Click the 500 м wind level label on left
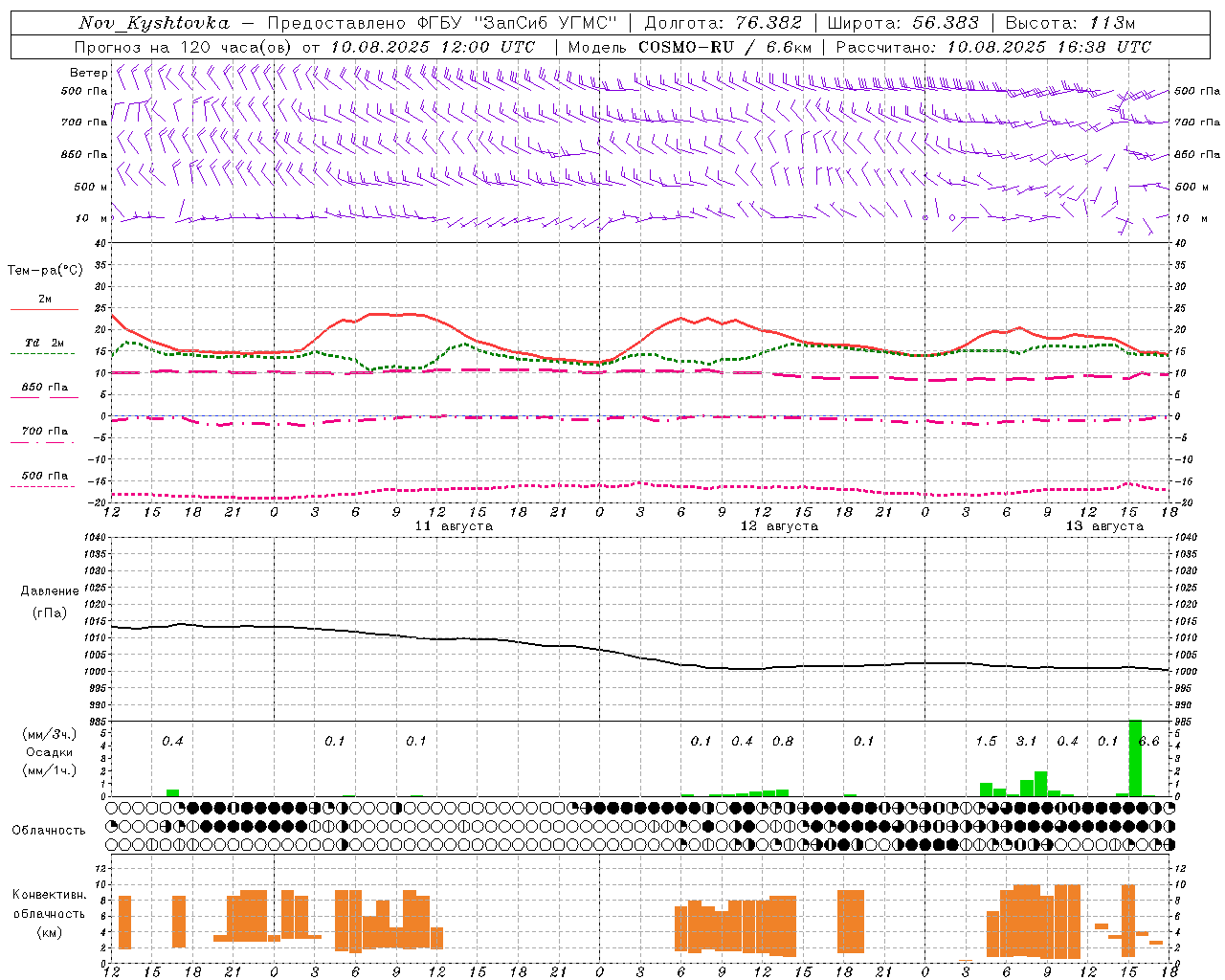This screenshot has height=980, width=1225. 91,187
